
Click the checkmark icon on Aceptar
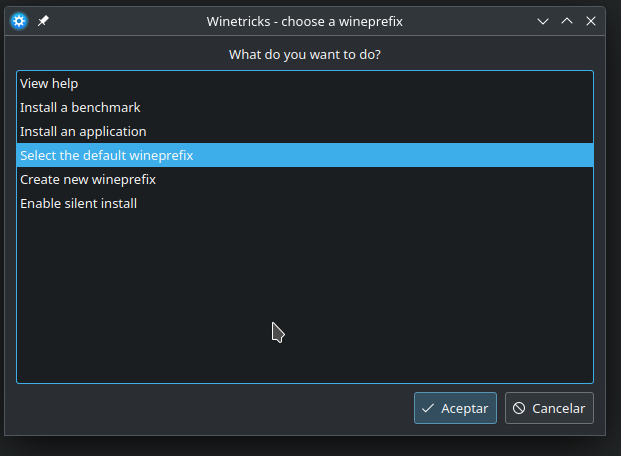click(428, 408)
